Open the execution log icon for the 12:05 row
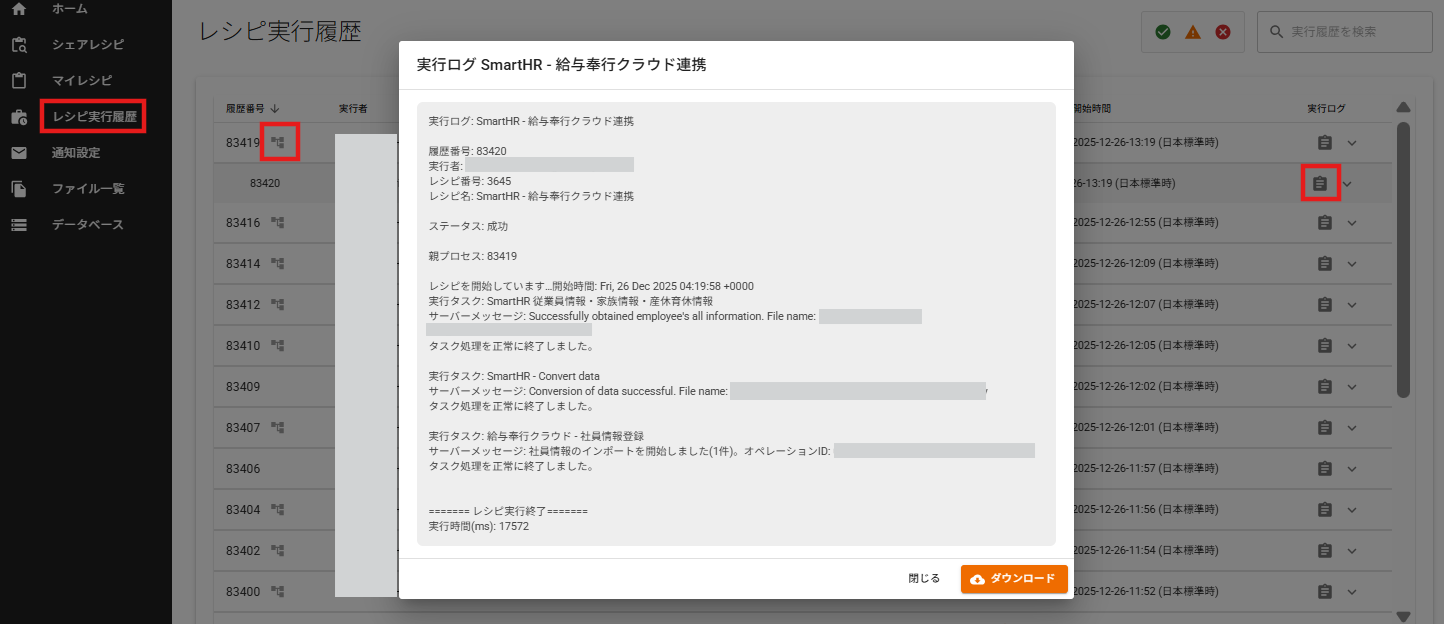The height and width of the screenshot is (624, 1444). pos(1324,345)
